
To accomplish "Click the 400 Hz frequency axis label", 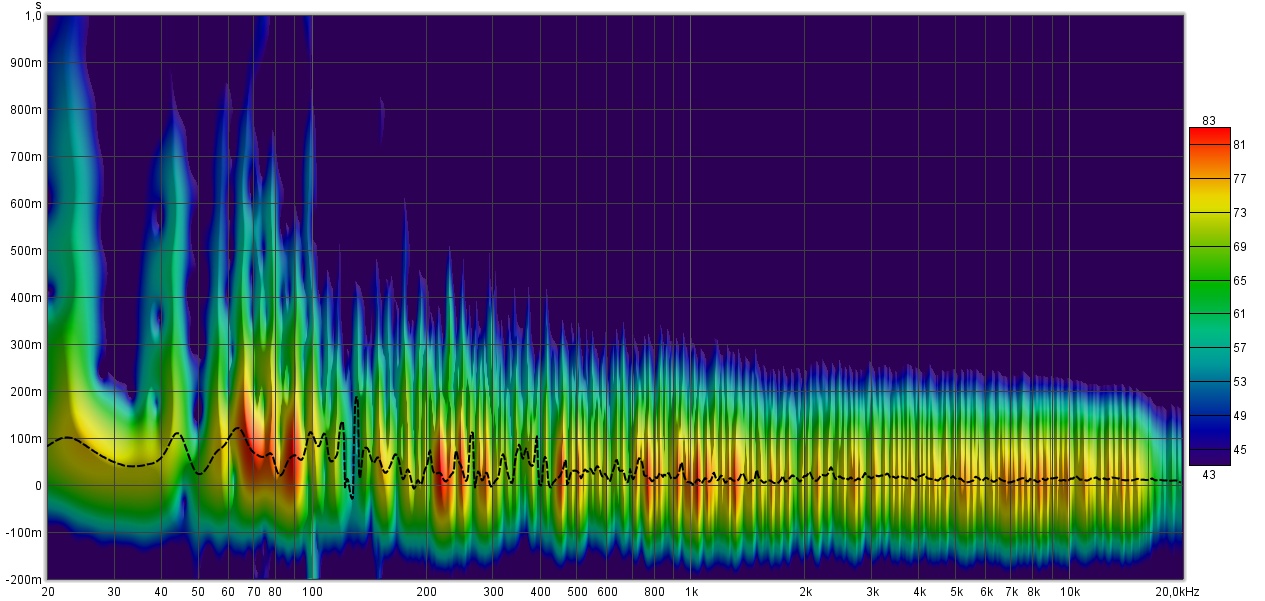I will pos(540,592).
